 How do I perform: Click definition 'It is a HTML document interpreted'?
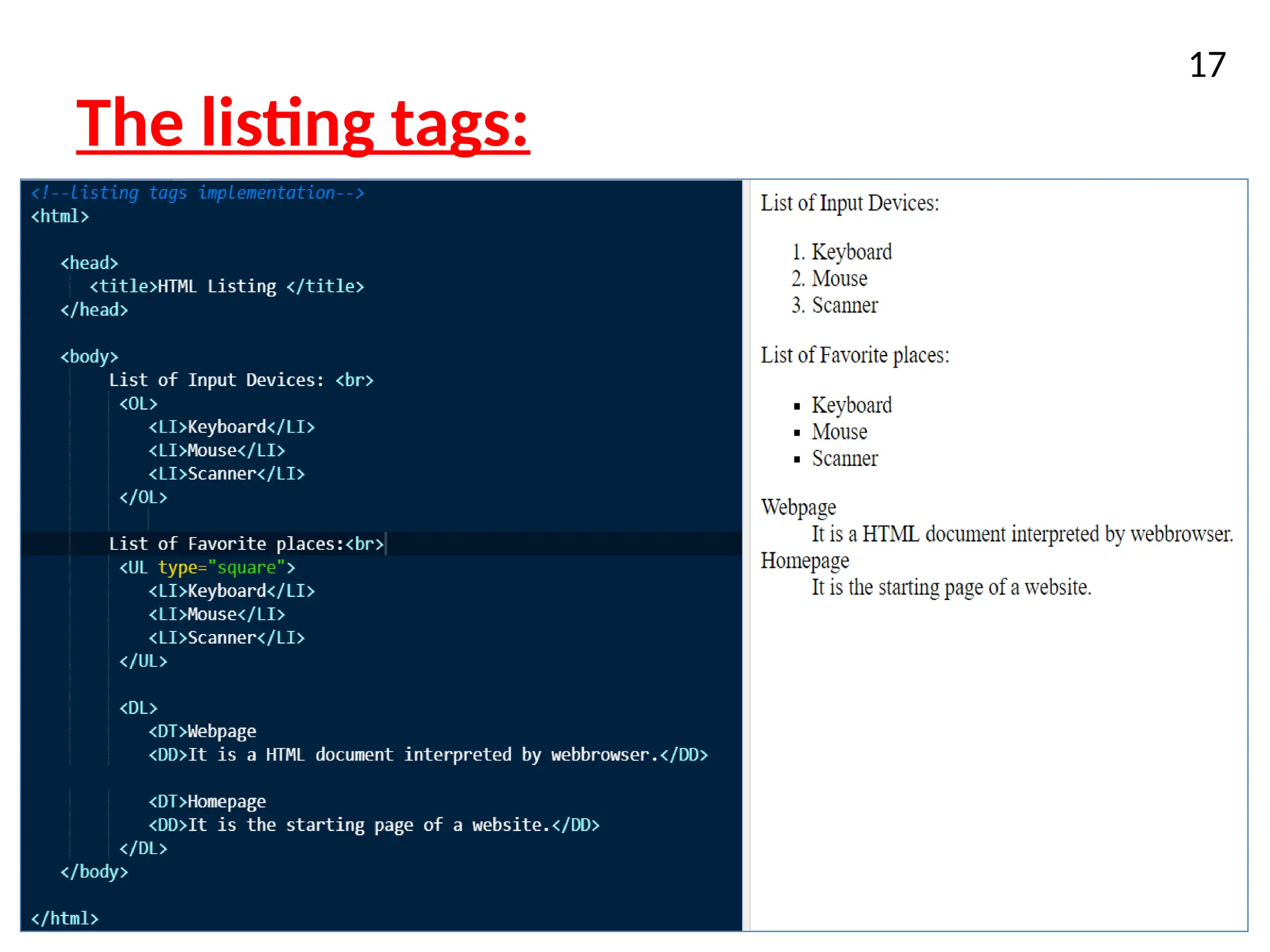[1022, 534]
